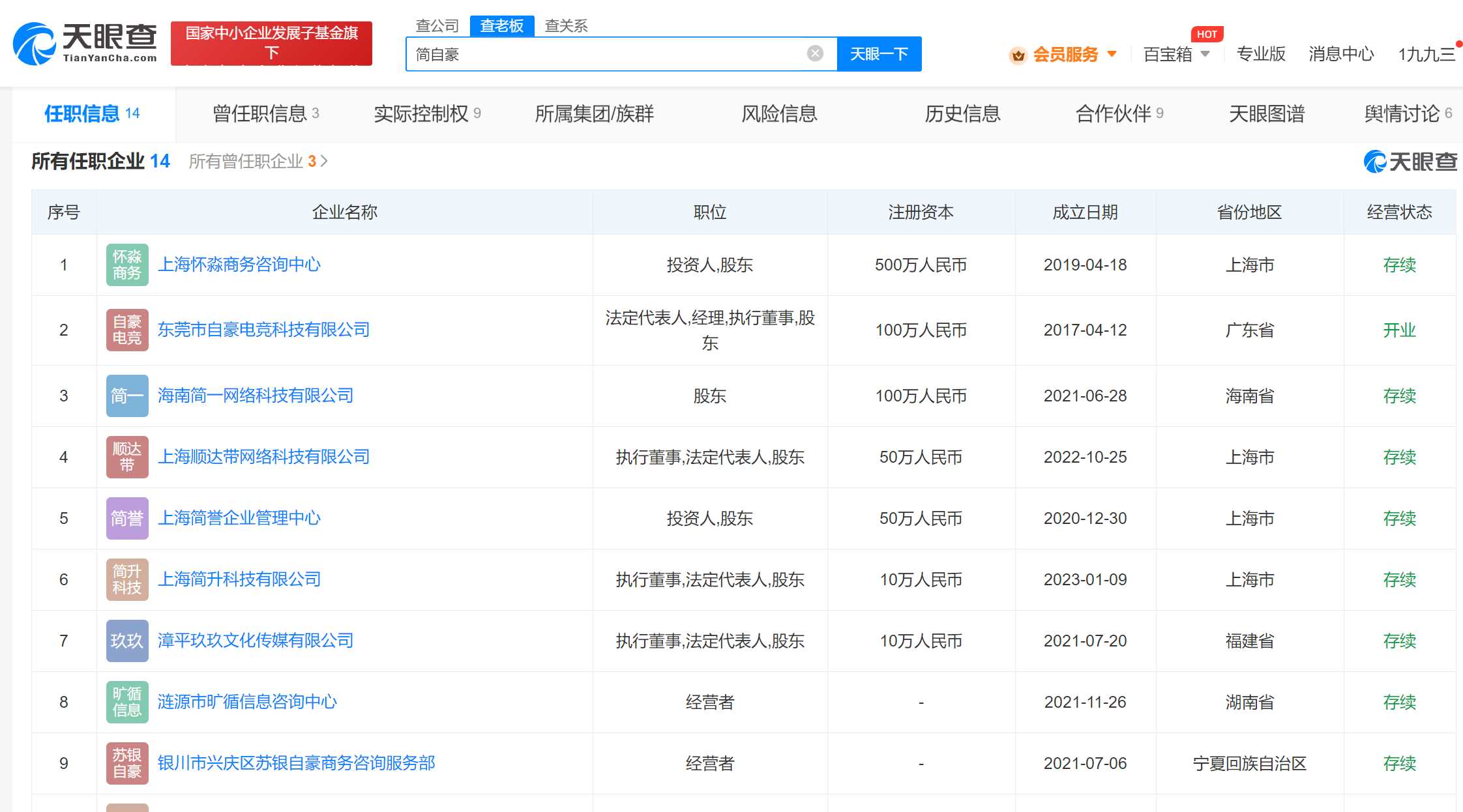This screenshot has width=1463, height=812.
Task: Open 上海简升科技有限公司 link
Action: click(x=239, y=579)
